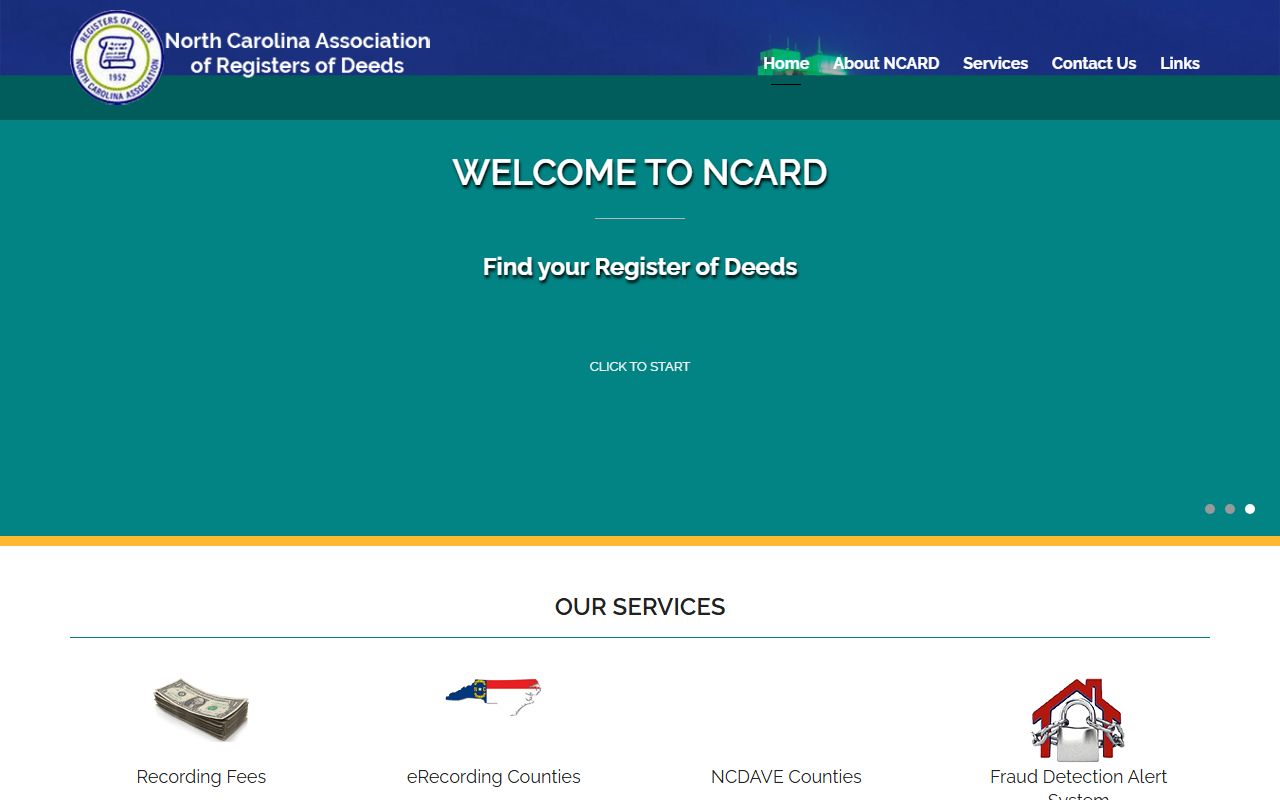
Task: Open the Links menu item
Action: (x=1180, y=63)
